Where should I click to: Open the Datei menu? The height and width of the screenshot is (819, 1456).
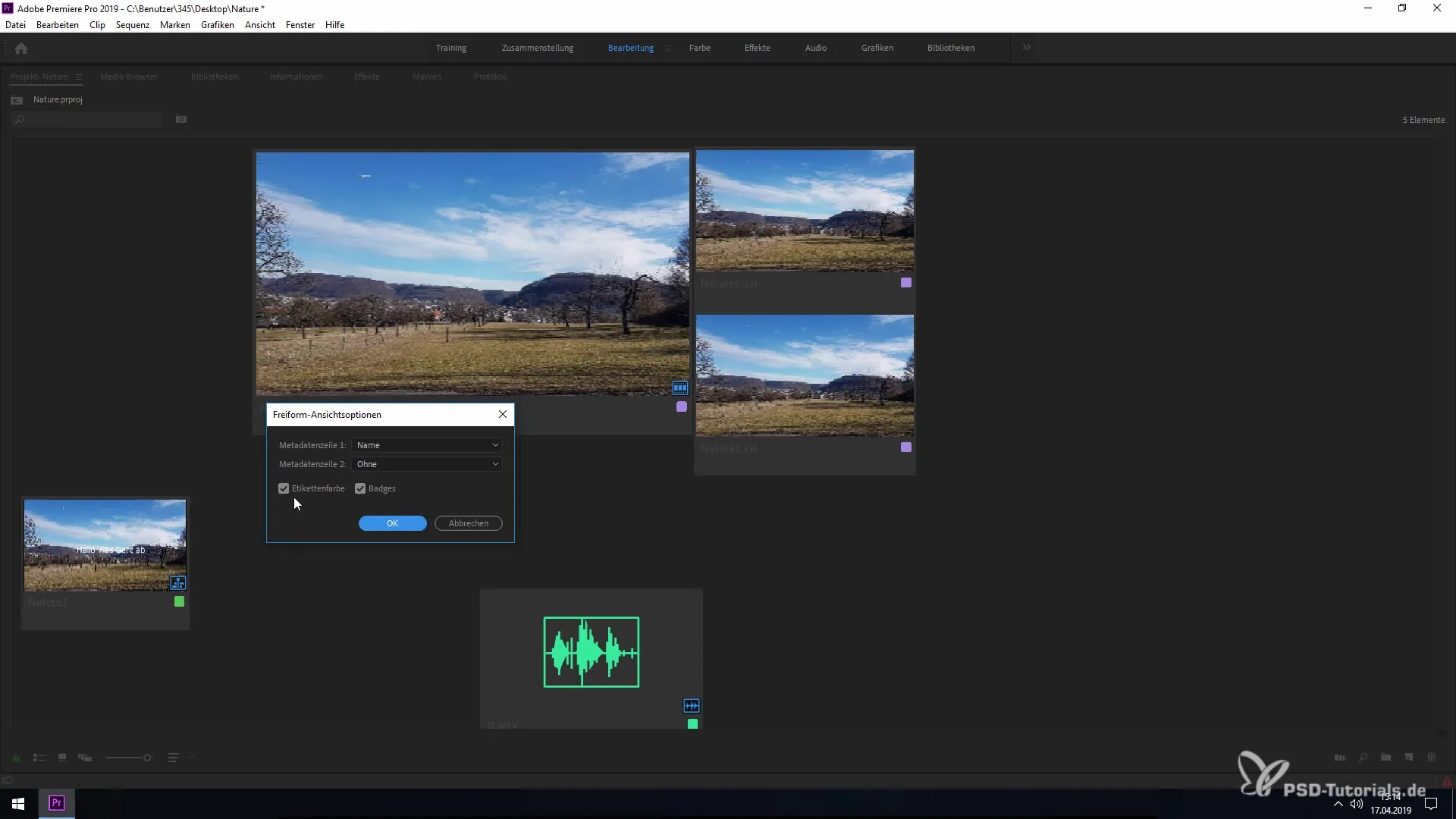click(x=15, y=25)
